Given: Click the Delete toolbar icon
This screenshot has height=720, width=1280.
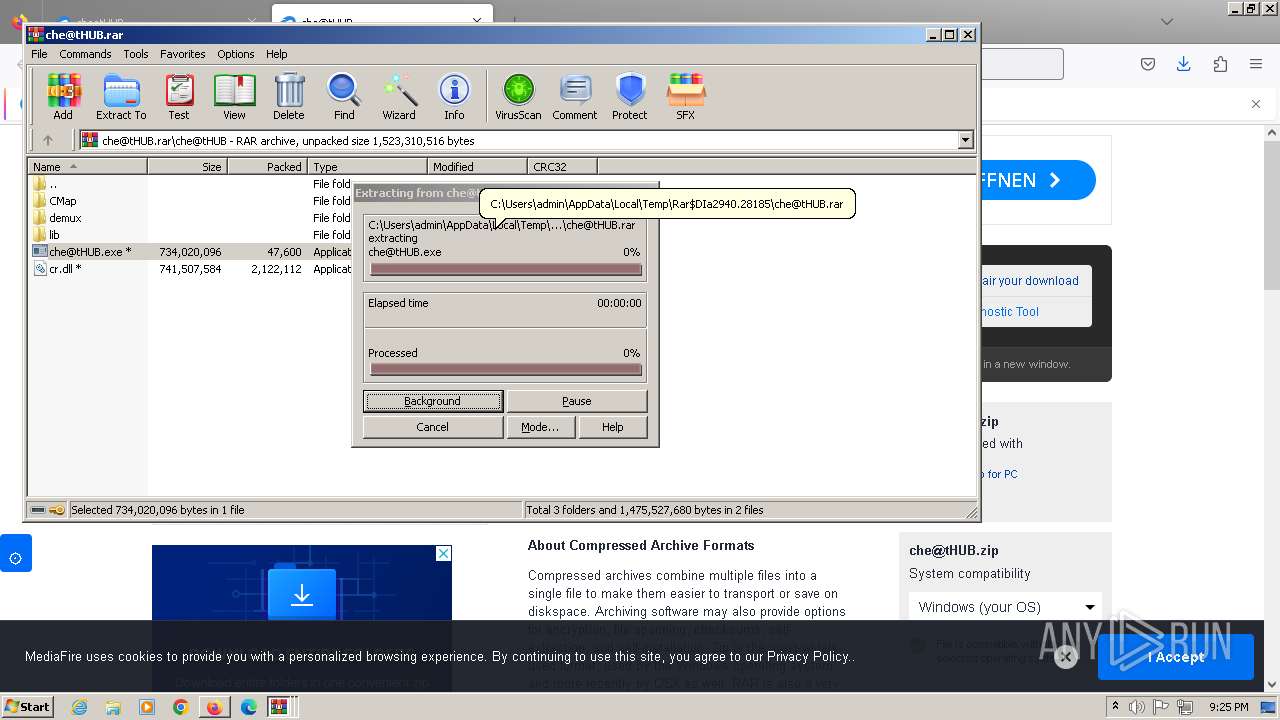Looking at the screenshot, I should coord(289,97).
